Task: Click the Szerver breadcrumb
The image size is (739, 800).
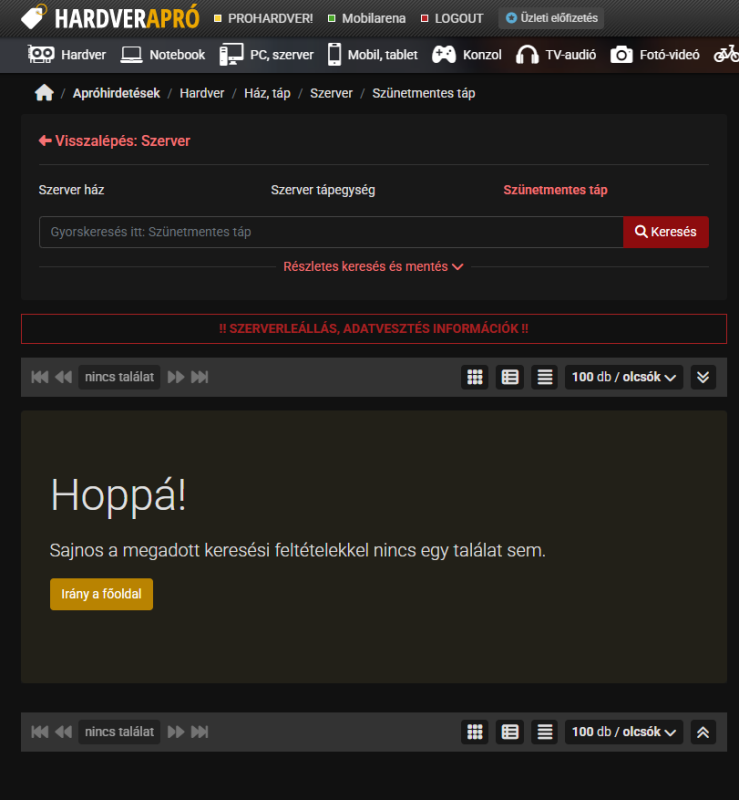Action: tap(331, 93)
